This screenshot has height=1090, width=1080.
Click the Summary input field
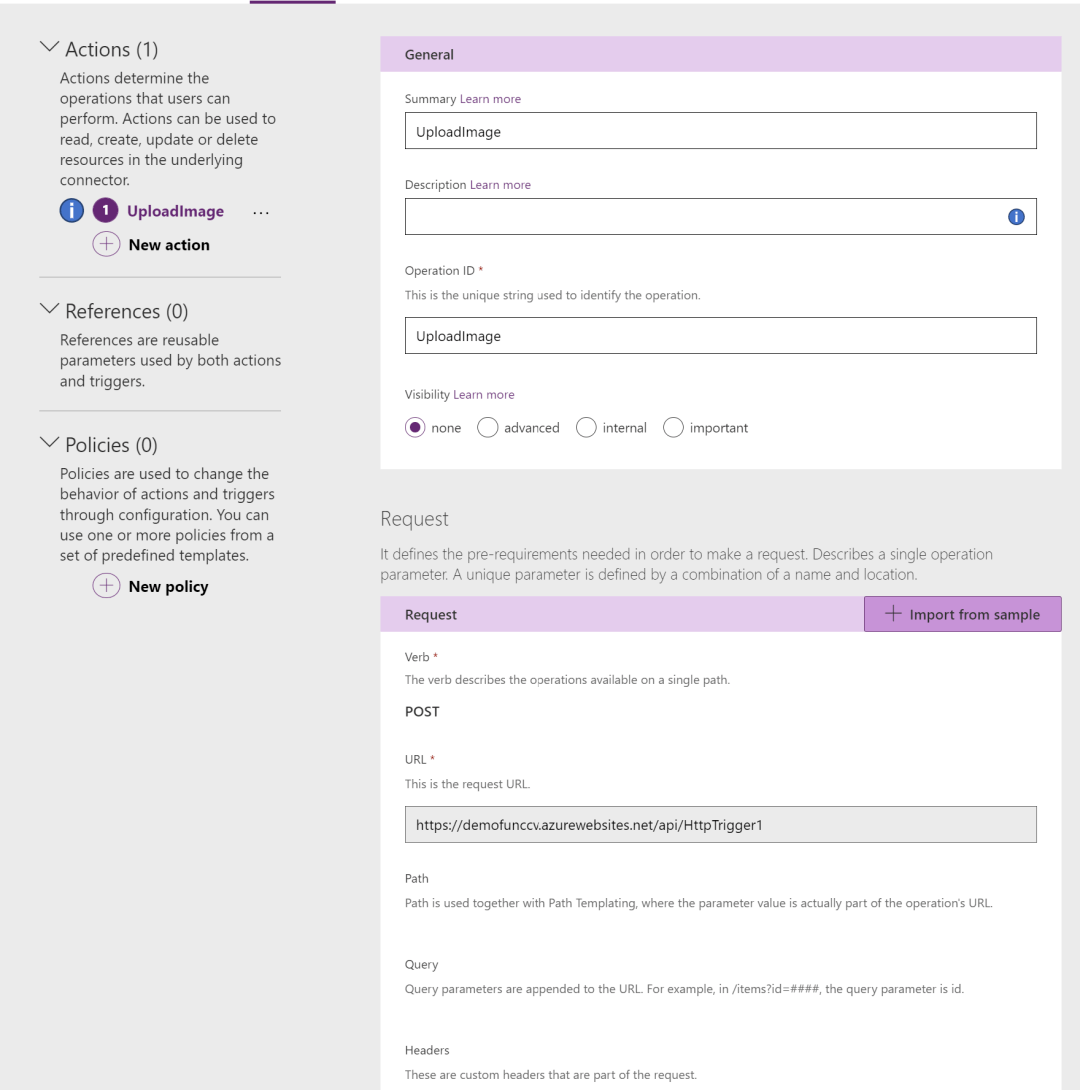click(x=720, y=131)
